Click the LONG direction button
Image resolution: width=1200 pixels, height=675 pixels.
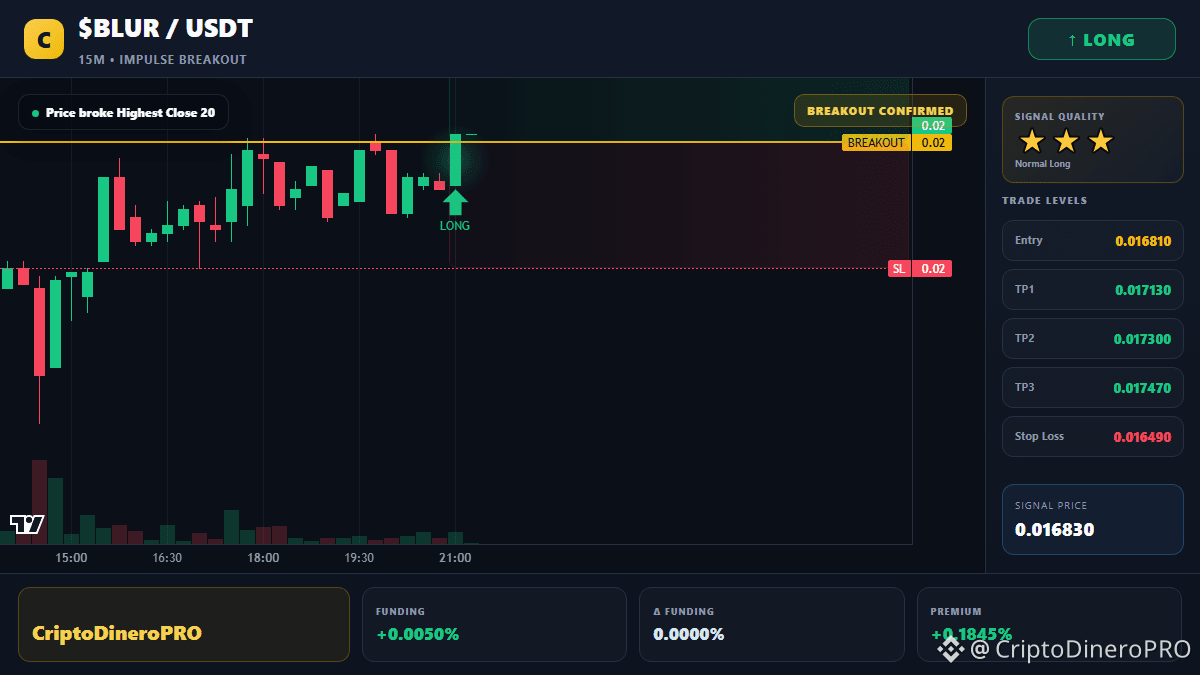click(1101, 40)
